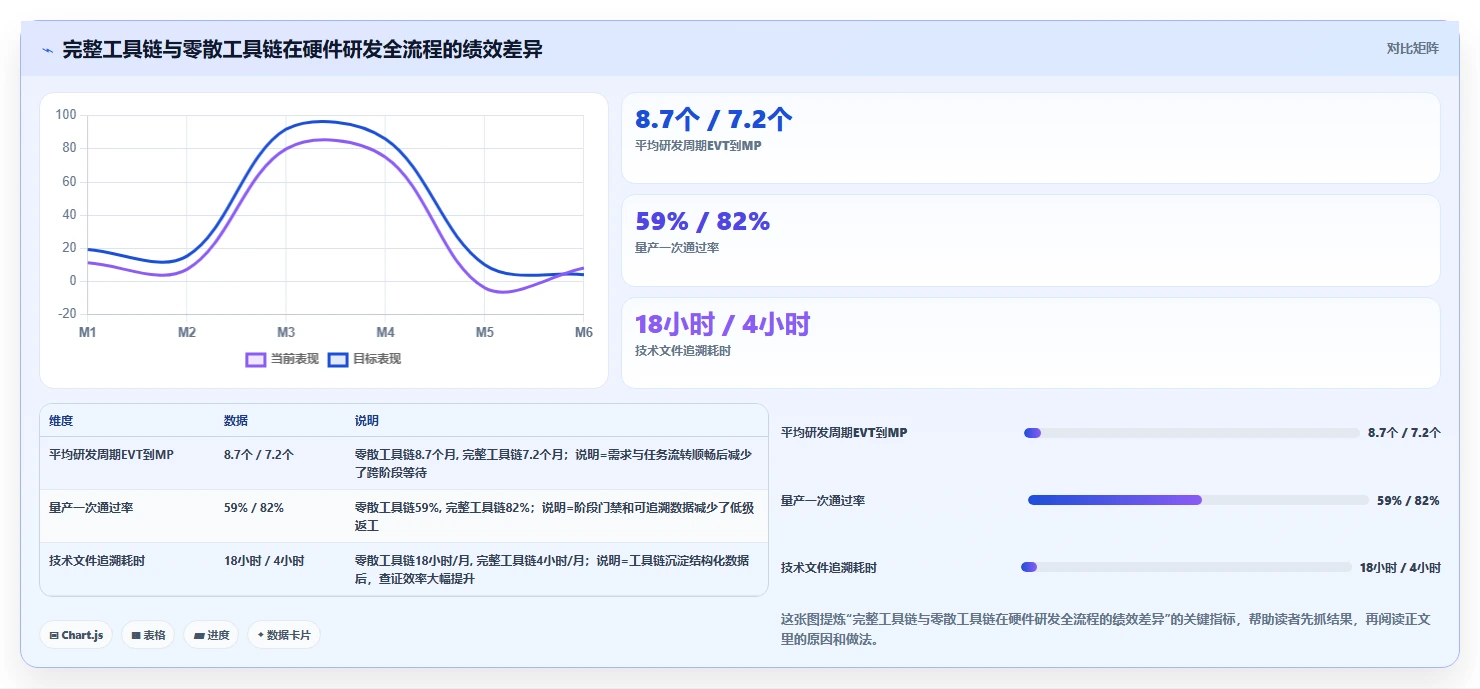Screen dimensions: 1480x689
Task: Click the M4 axis label on chart
Action: (385, 332)
